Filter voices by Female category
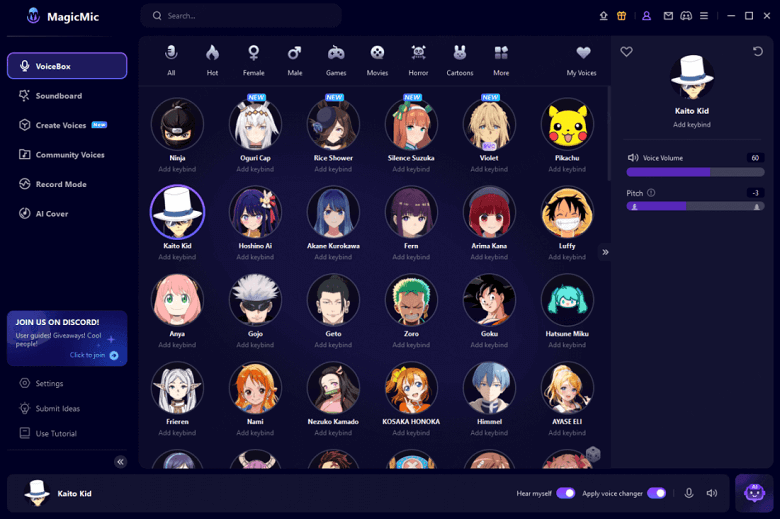This screenshot has height=519, width=780. pos(254,61)
